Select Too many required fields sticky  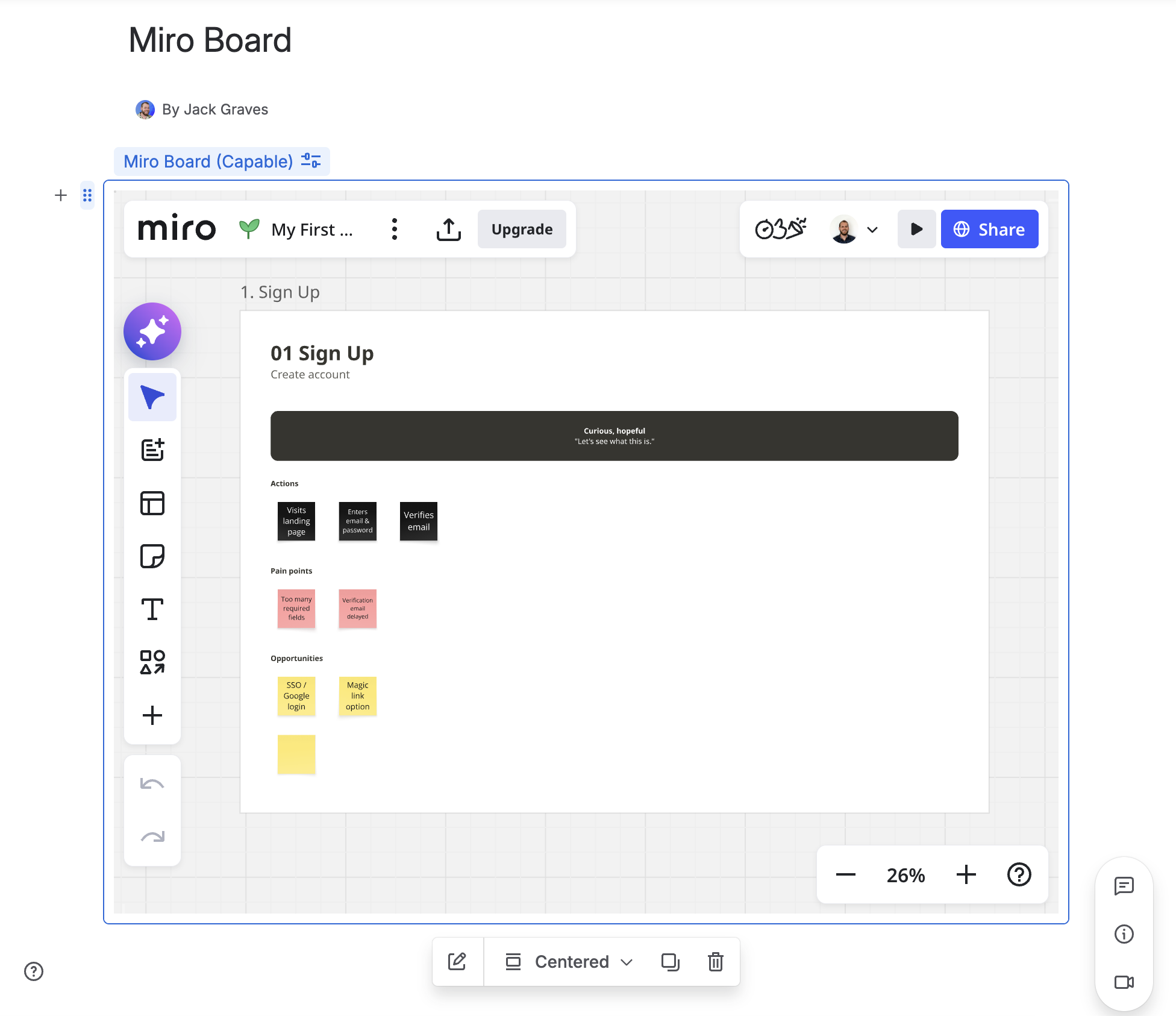296,609
